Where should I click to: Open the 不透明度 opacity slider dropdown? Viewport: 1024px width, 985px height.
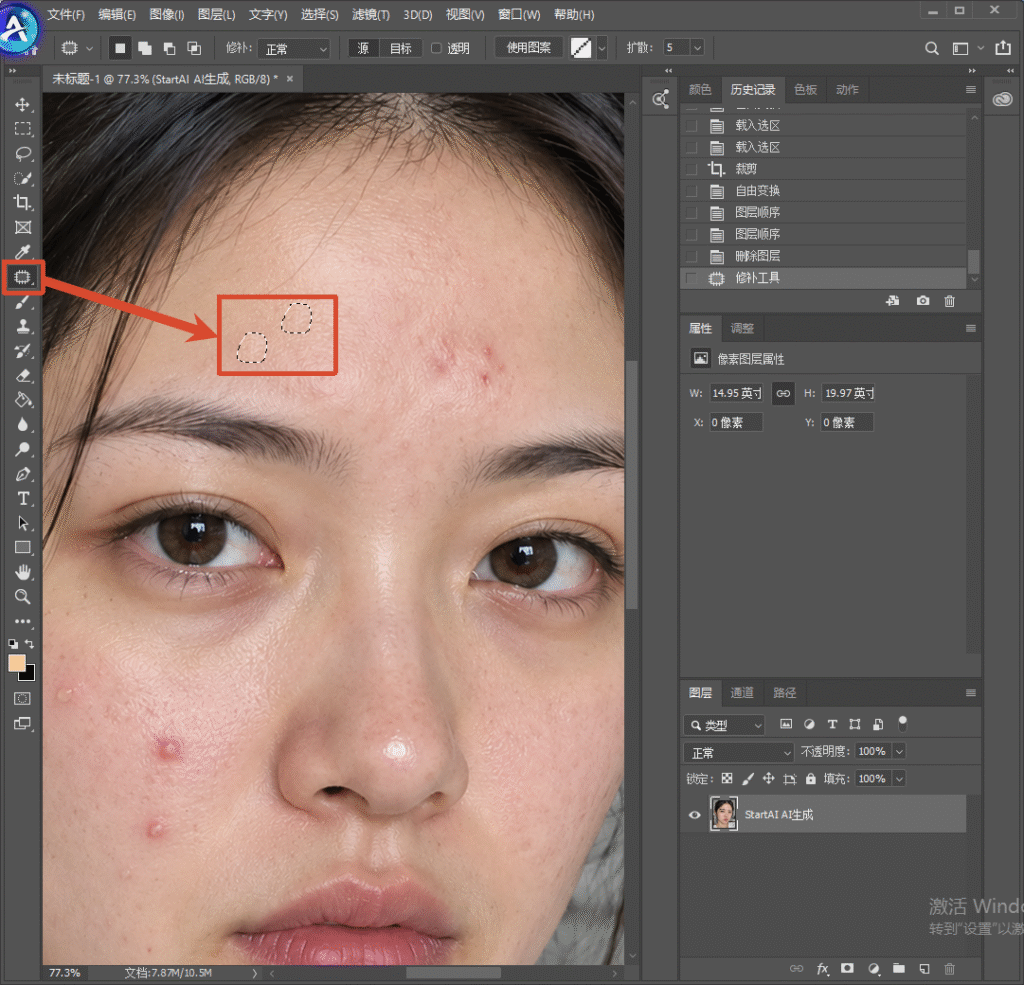(x=899, y=752)
